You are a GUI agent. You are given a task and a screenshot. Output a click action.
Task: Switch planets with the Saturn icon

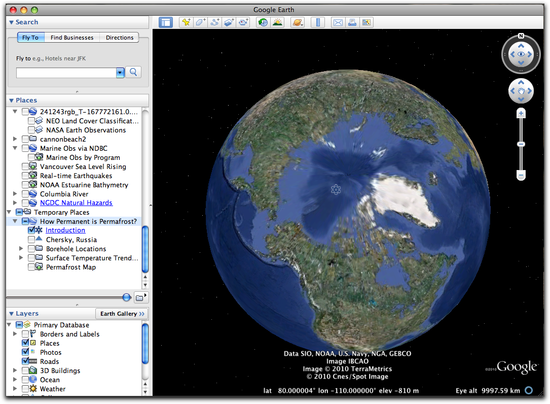[297, 23]
